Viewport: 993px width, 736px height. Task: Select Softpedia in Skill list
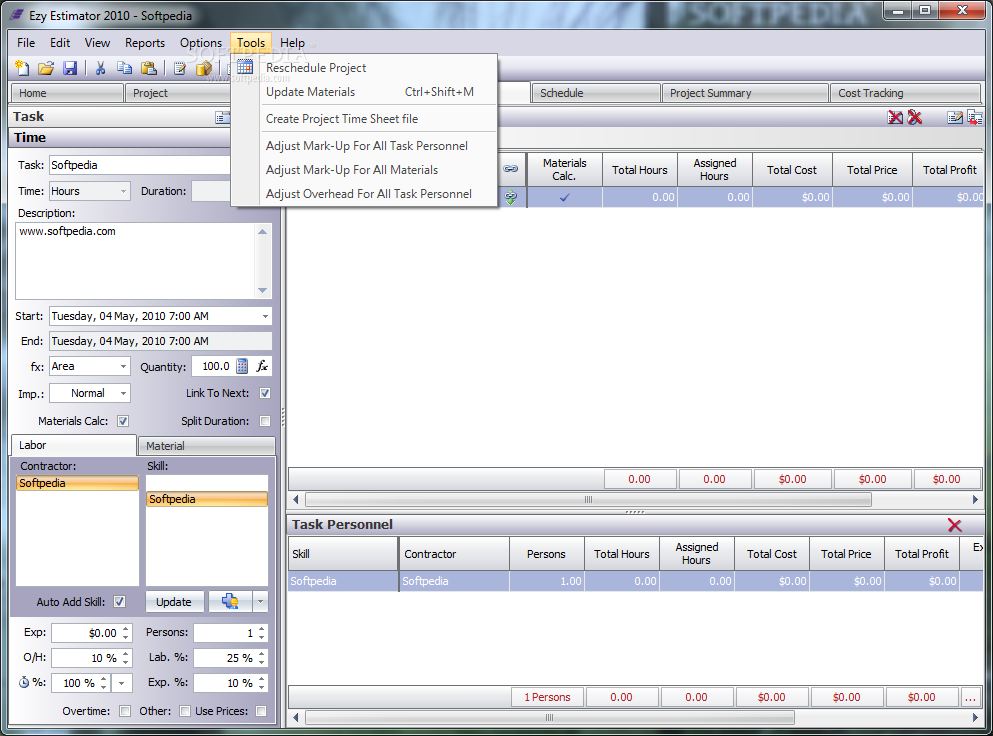click(x=207, y=499)
